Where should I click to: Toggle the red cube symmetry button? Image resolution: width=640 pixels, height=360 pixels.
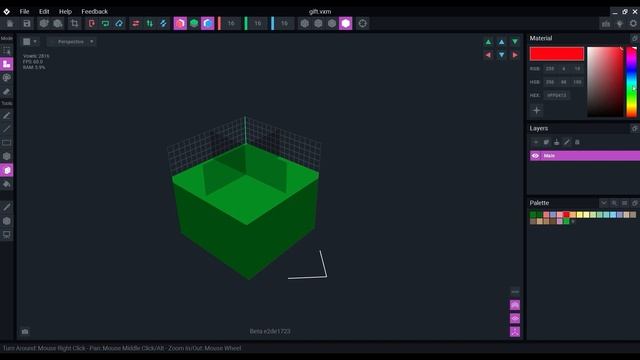point(180,24)
